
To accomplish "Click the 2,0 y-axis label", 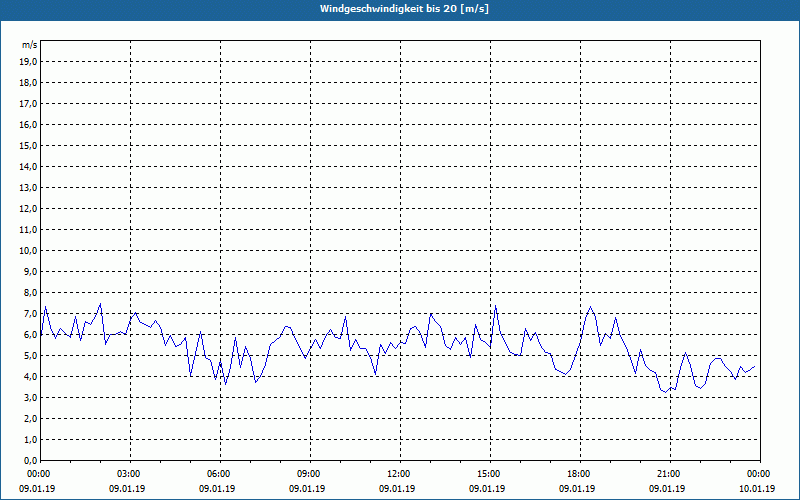I will point(30,419).
